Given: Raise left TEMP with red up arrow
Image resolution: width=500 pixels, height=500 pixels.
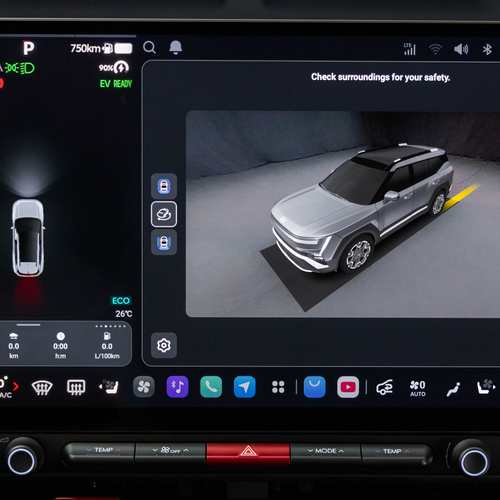Looking at the screenshot, I should point(118,450).
